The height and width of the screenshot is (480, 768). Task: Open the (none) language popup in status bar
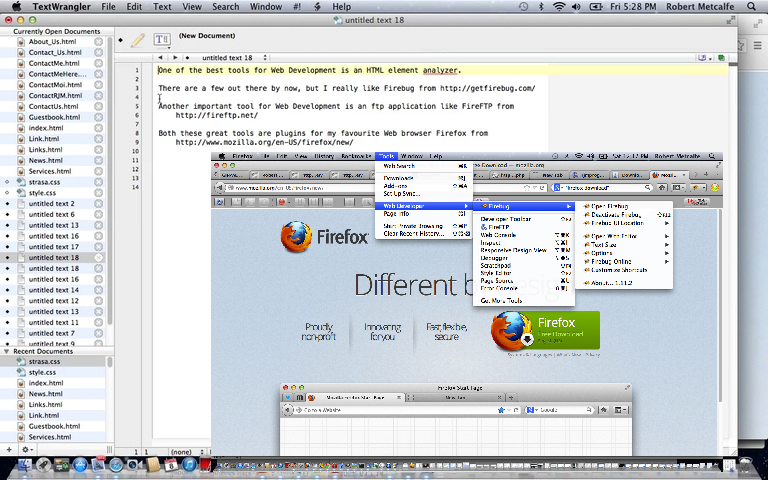tap(188, 452)
